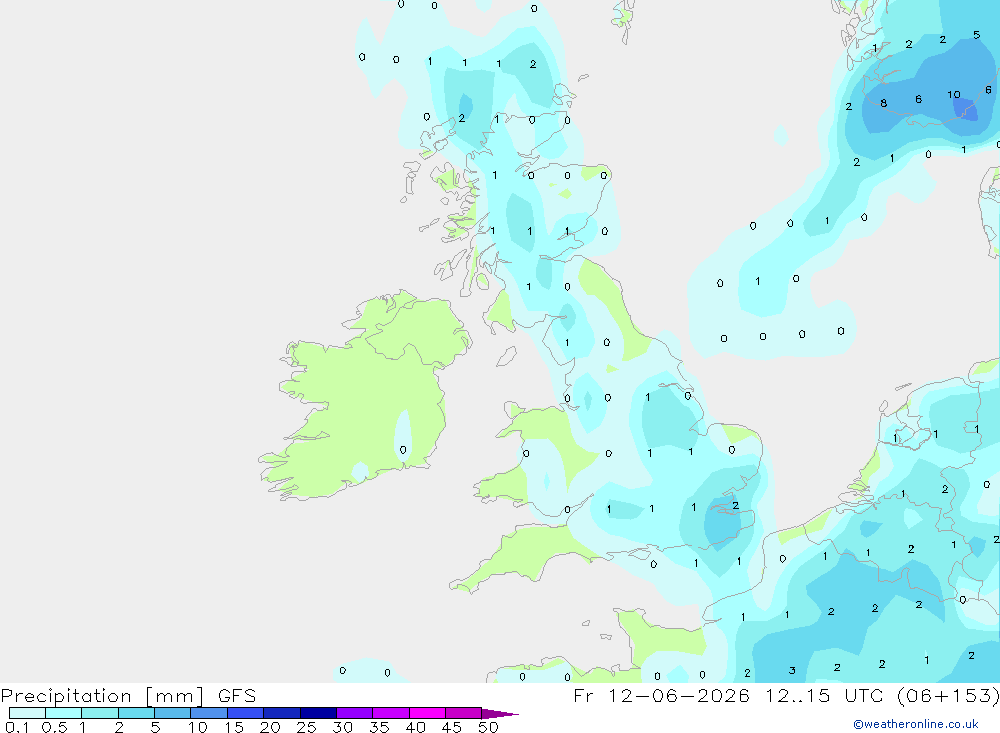
Task: Click the '30' legend tick label
Action: (342, 727)
